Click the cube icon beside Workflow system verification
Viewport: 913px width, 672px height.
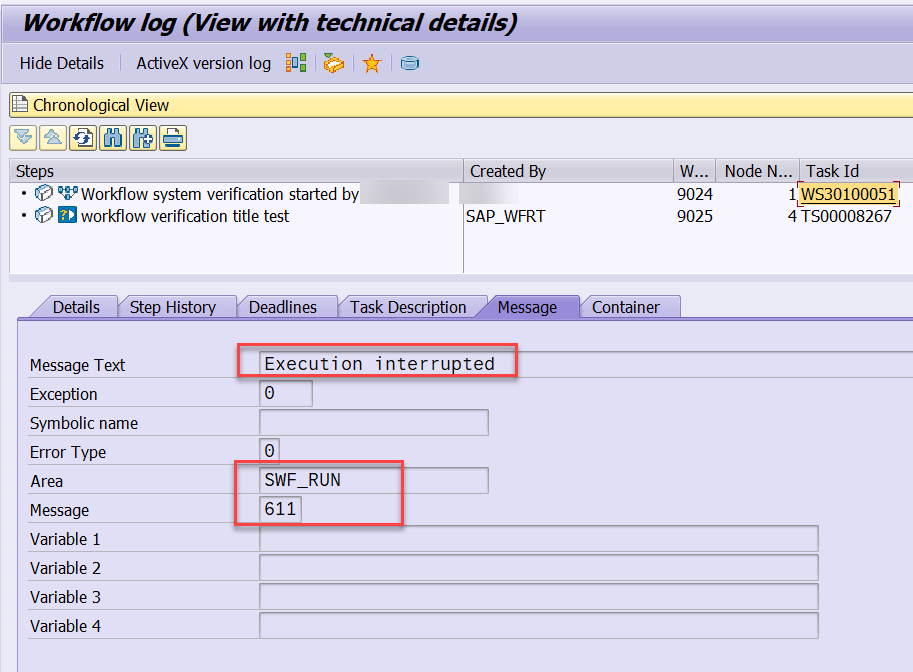pos(44,193)
